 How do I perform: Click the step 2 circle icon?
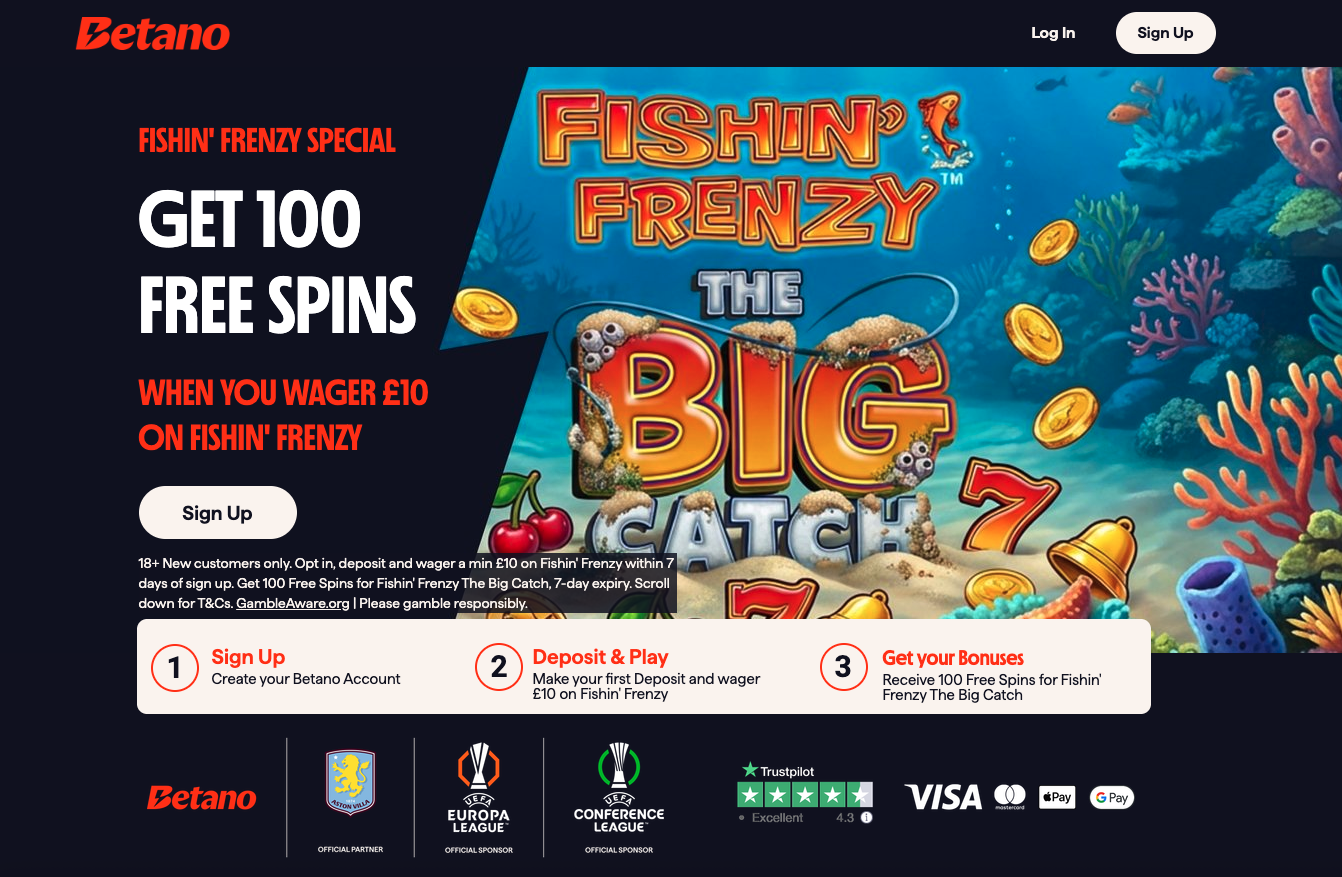point(498,667)
